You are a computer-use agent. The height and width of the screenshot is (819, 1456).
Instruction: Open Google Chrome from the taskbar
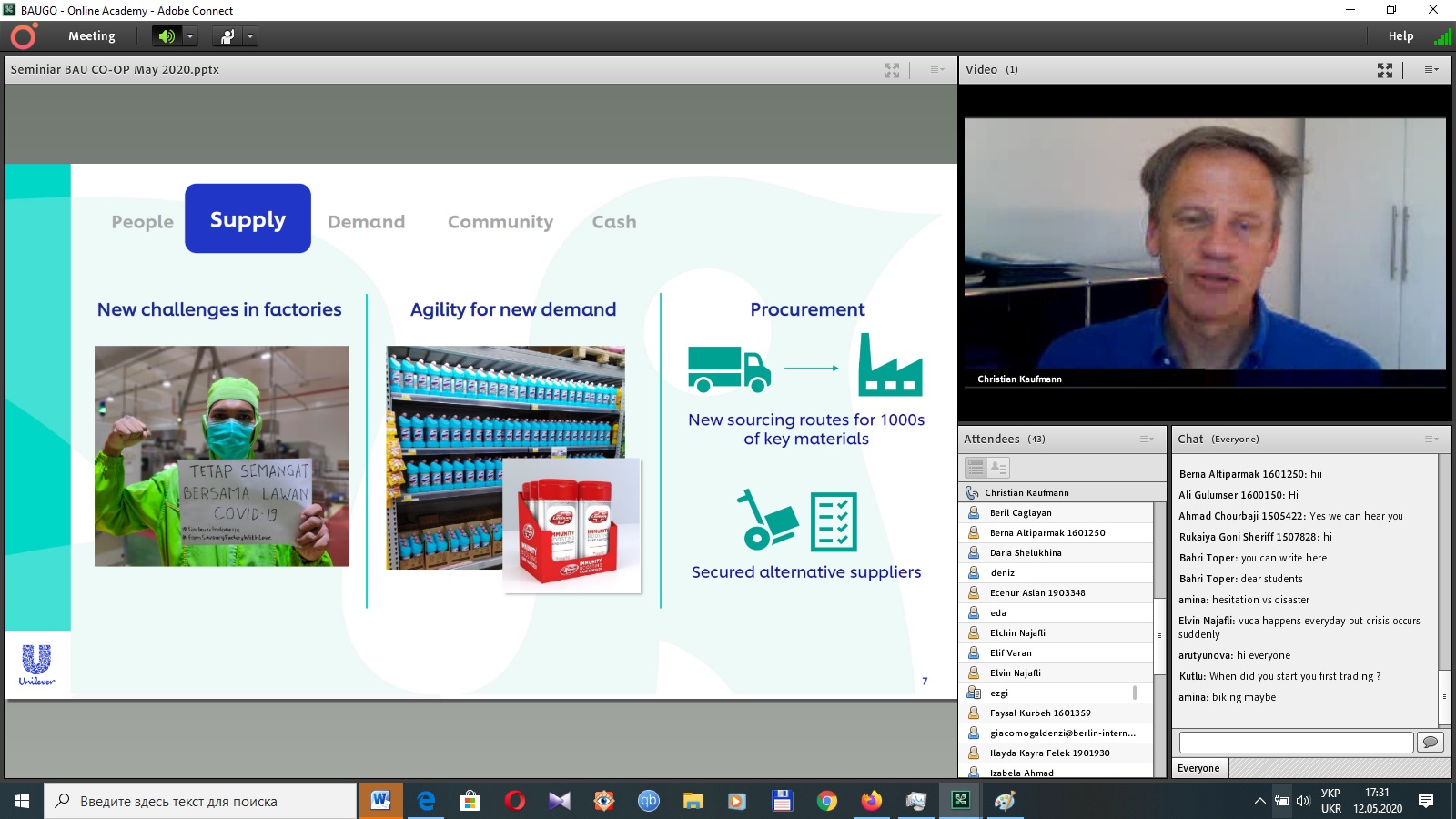(x=826, y=801)
